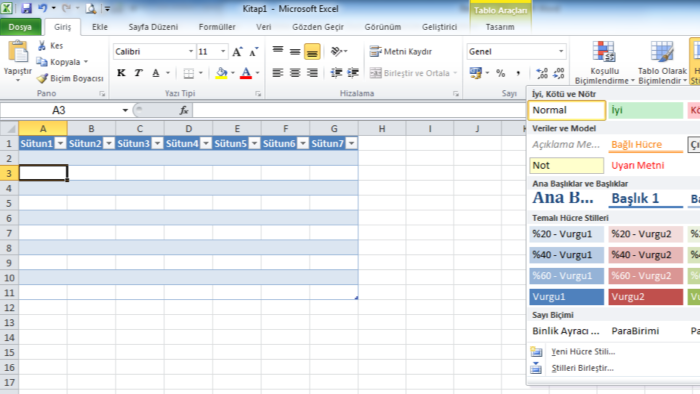Screen dimensions: 700x394
Task: Click the Kopyala copy icon
Action: (42, 62)
